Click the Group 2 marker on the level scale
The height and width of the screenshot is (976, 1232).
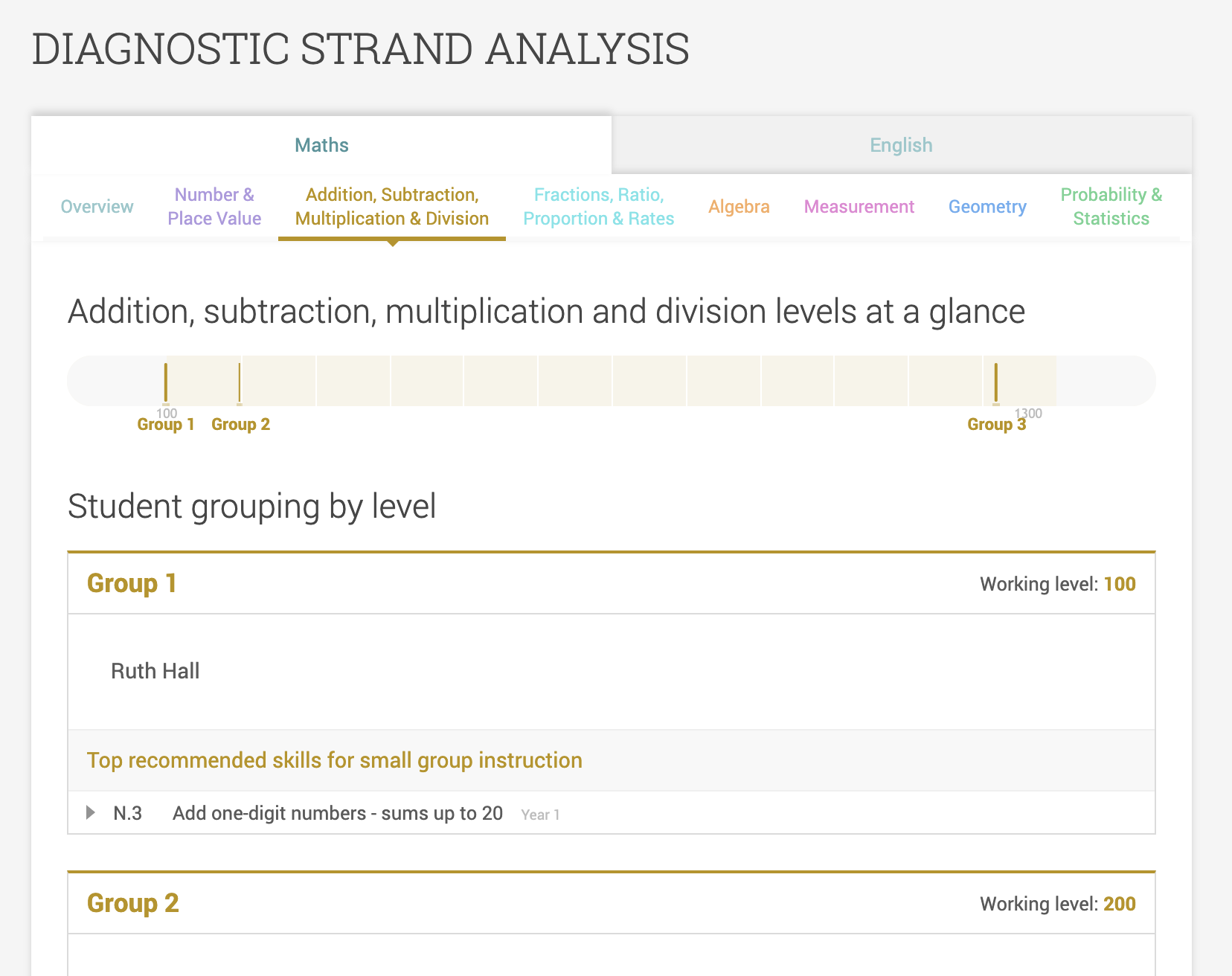240,380
